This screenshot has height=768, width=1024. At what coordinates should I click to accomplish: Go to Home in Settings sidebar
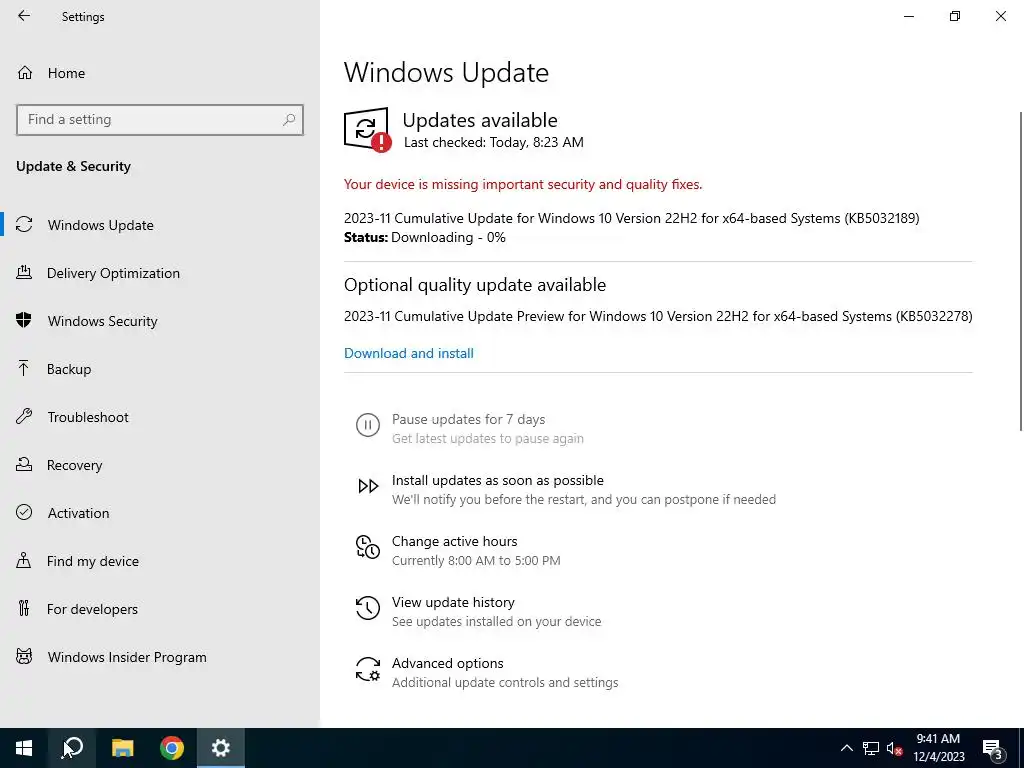click(x=66, y=72)
